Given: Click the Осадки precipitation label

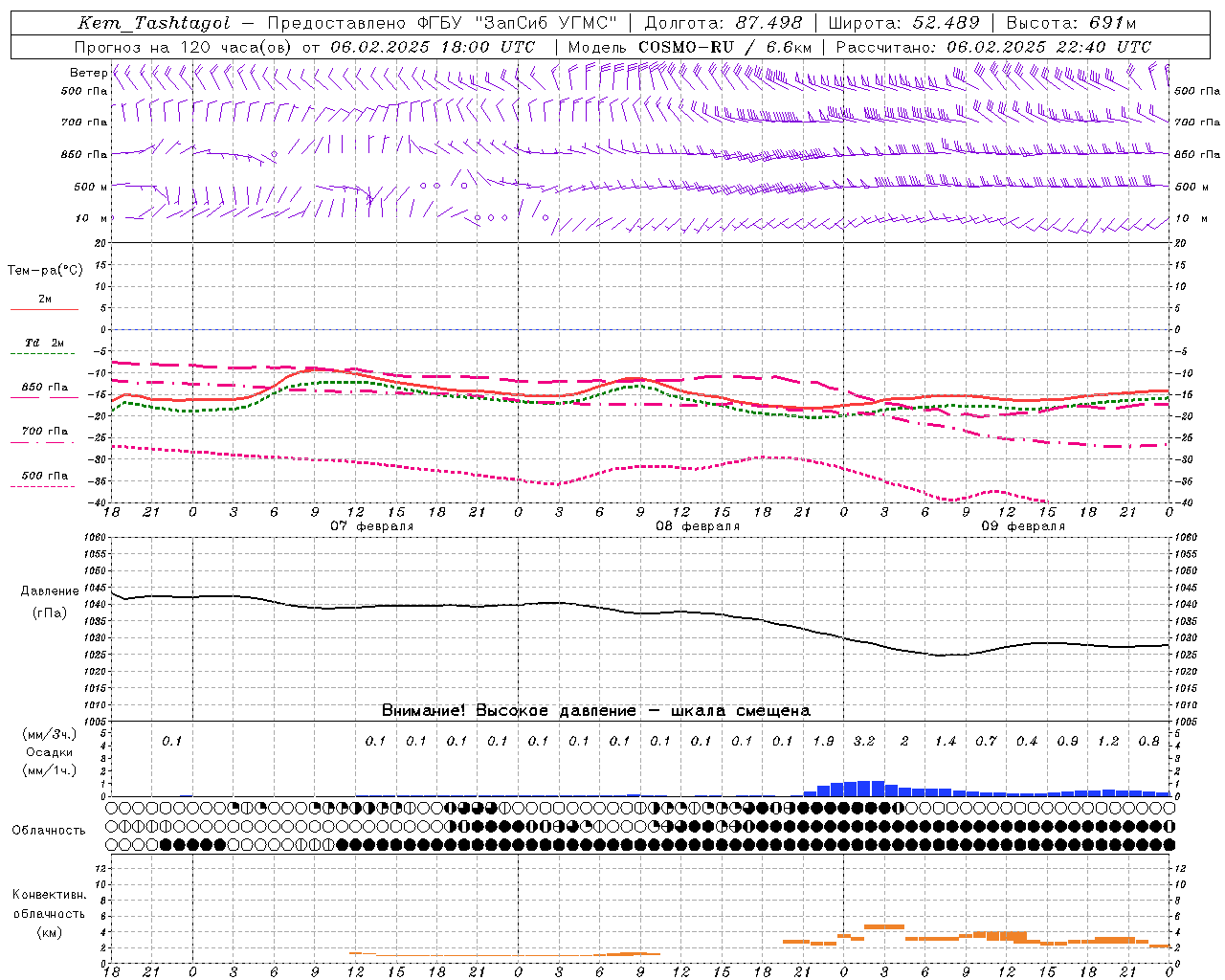Looking at the screenshot, I should tap(49, 752).
